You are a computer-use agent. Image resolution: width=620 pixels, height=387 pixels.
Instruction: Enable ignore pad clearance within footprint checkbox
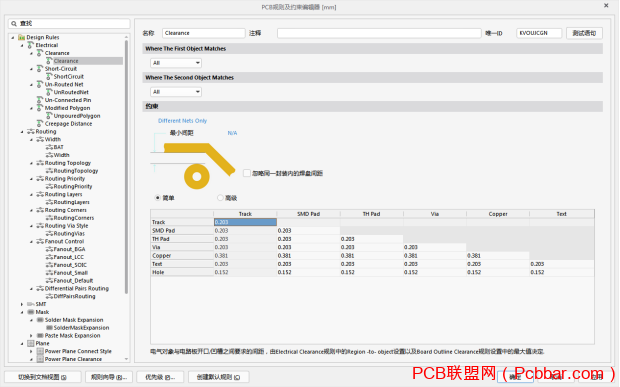[247, 173]
